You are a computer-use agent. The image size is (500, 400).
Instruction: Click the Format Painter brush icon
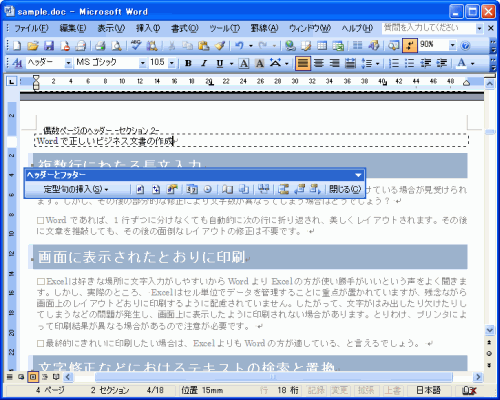[x=220, y=45]
